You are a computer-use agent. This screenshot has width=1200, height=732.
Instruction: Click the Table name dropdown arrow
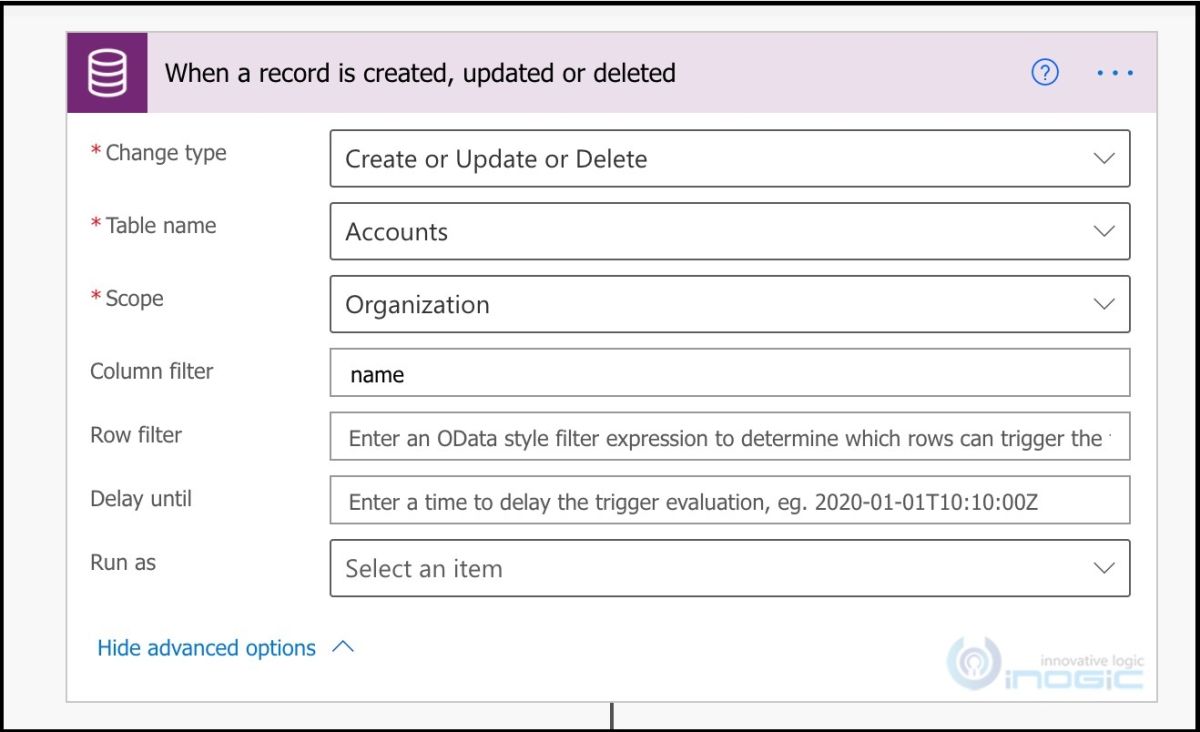pyautogui.click(x=1103, y=231)
